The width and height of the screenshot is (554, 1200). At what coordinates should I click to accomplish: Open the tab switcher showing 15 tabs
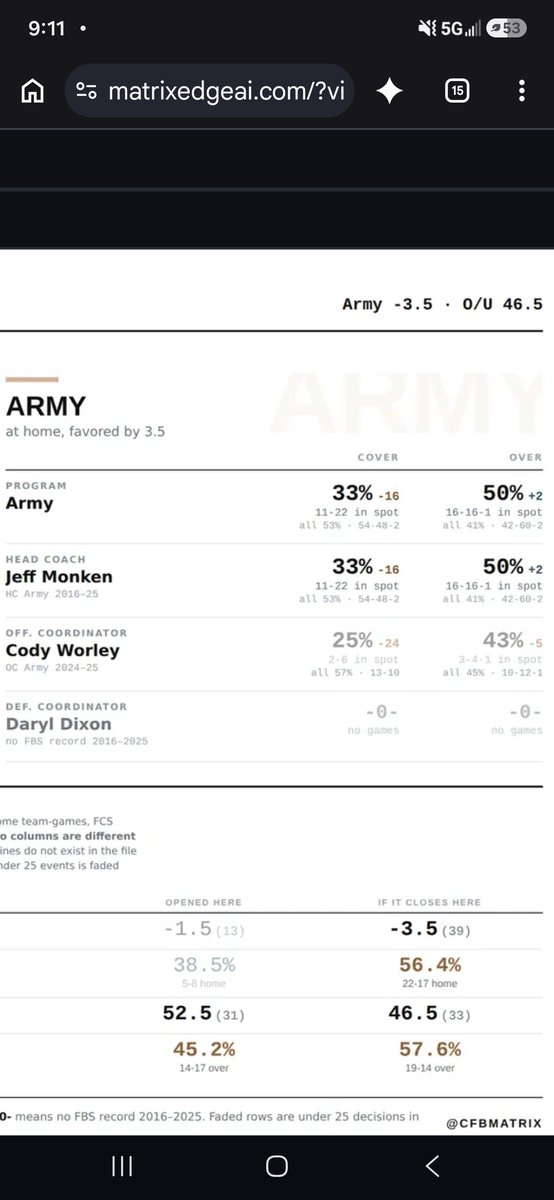tap(457, 92)
